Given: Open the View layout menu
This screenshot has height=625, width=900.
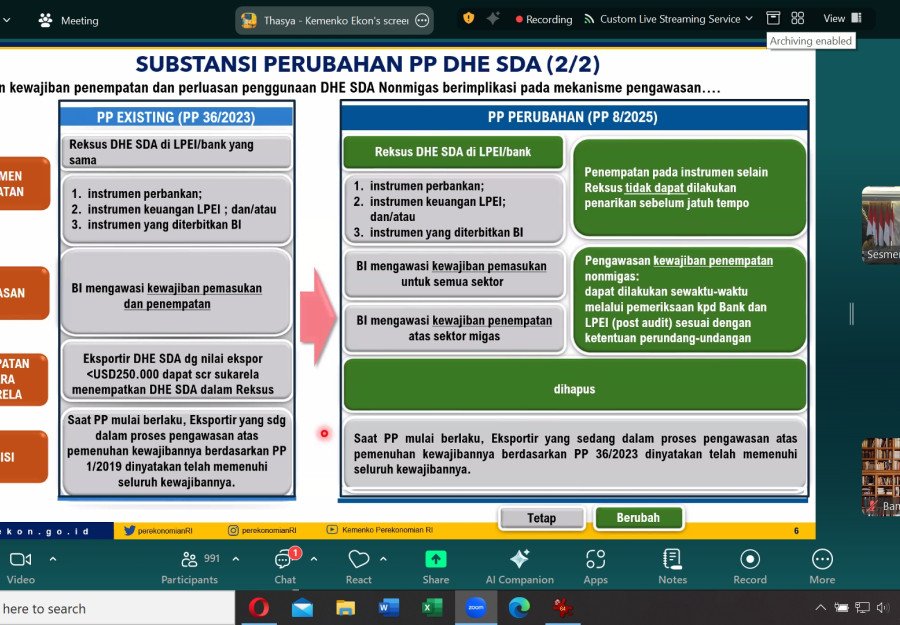Looking at the screenshot, I should tap(843, 18).
